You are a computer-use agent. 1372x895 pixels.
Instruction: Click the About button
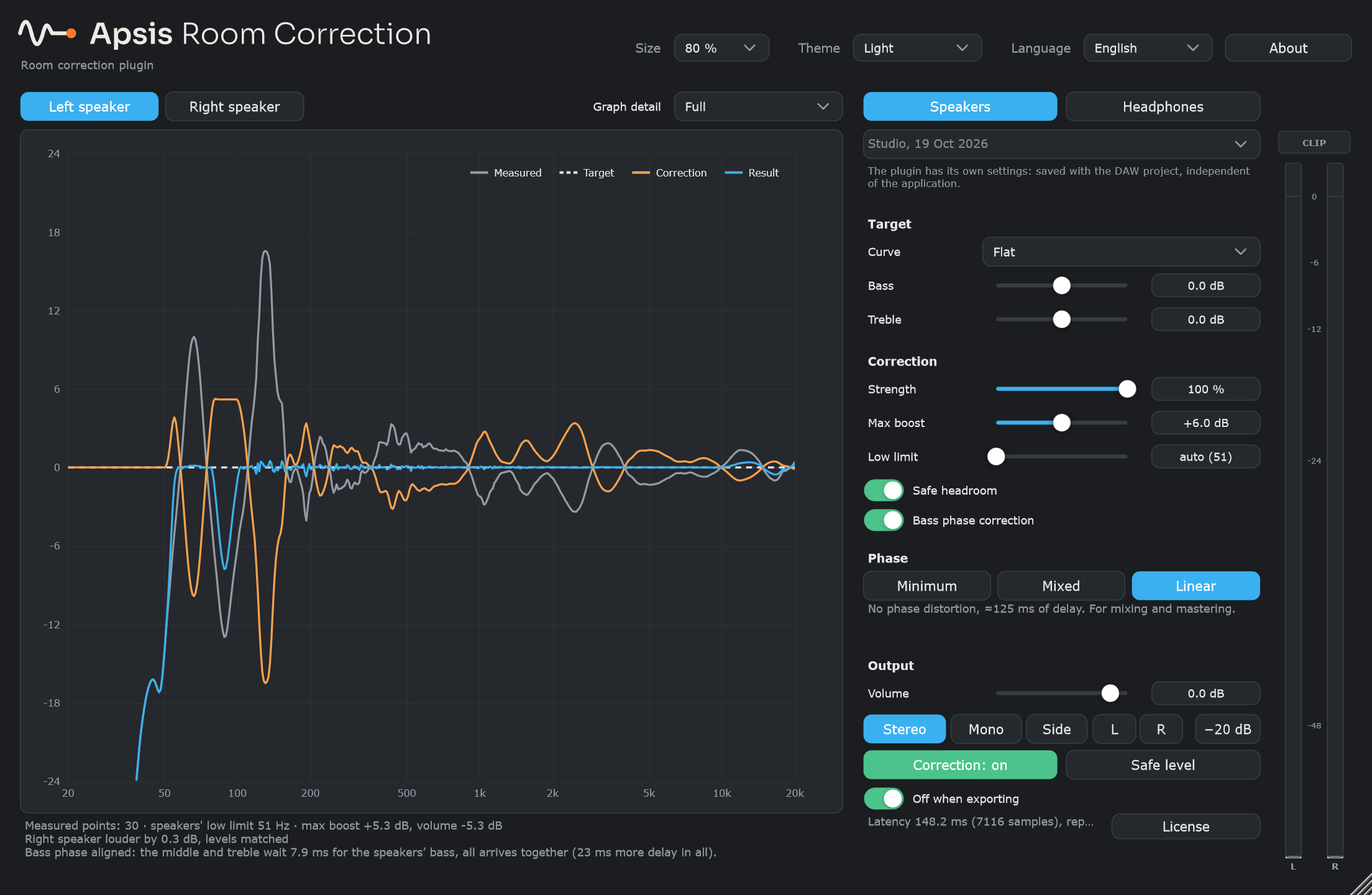click(x=1288, y=48)
